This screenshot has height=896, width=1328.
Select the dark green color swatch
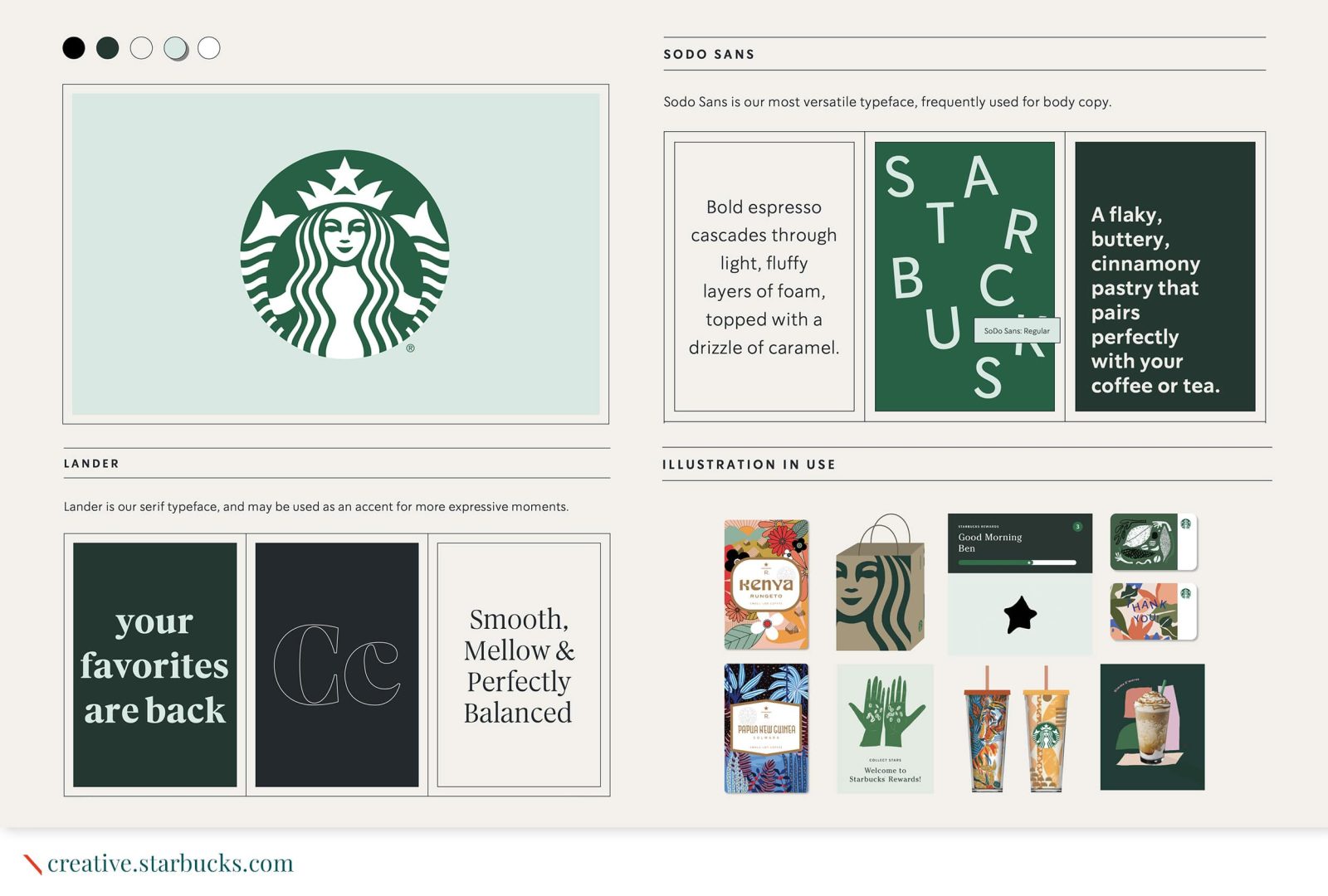(108, 48)
